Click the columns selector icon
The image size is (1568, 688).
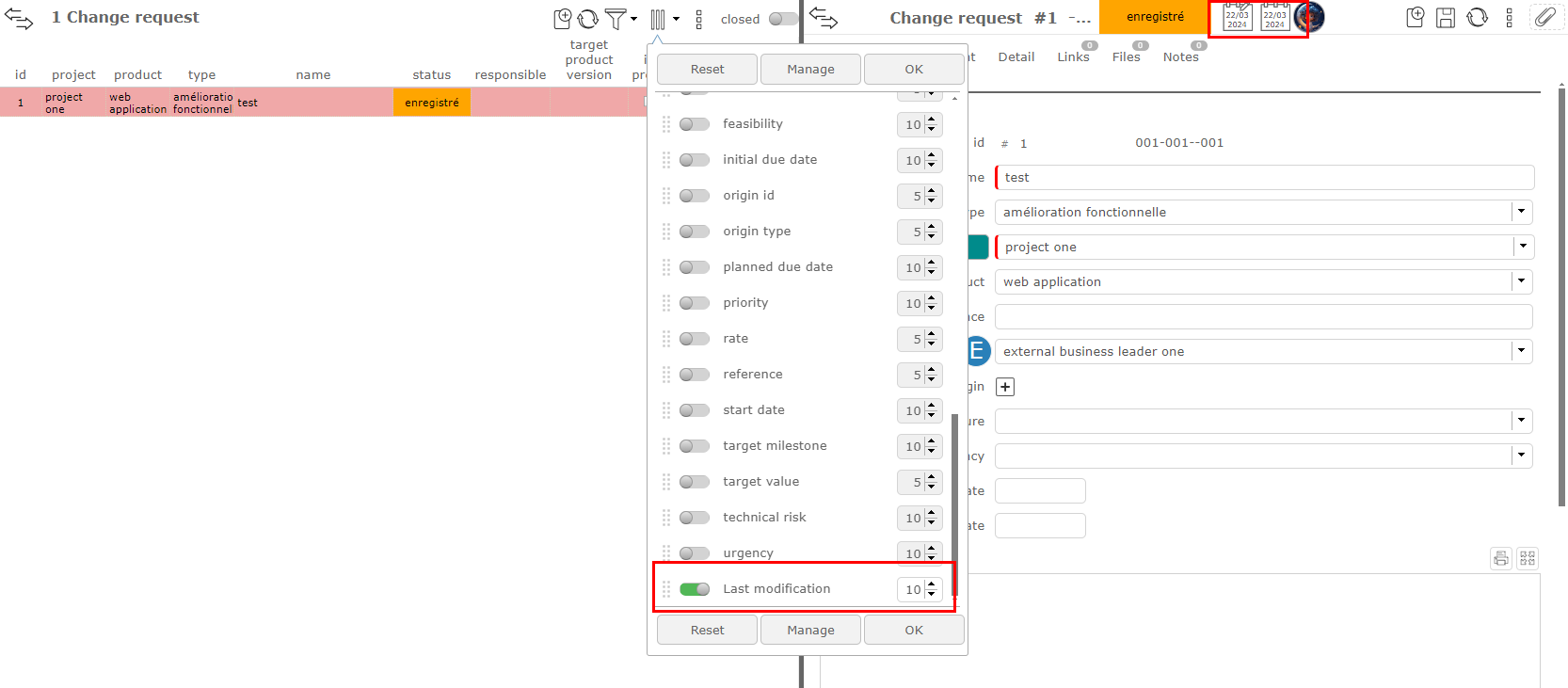[x=658, y=19]
